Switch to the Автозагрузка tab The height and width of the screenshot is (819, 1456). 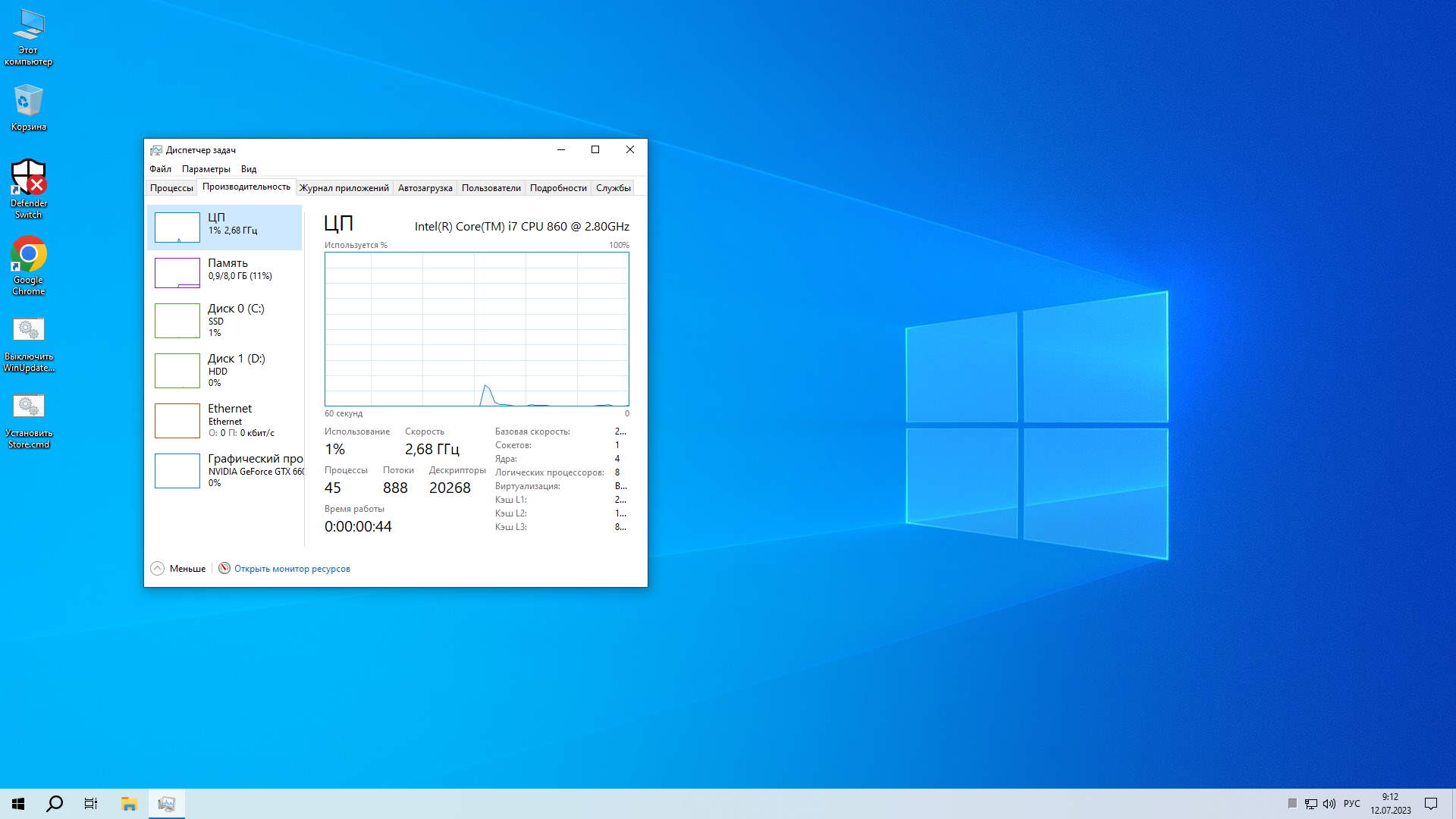425,188
